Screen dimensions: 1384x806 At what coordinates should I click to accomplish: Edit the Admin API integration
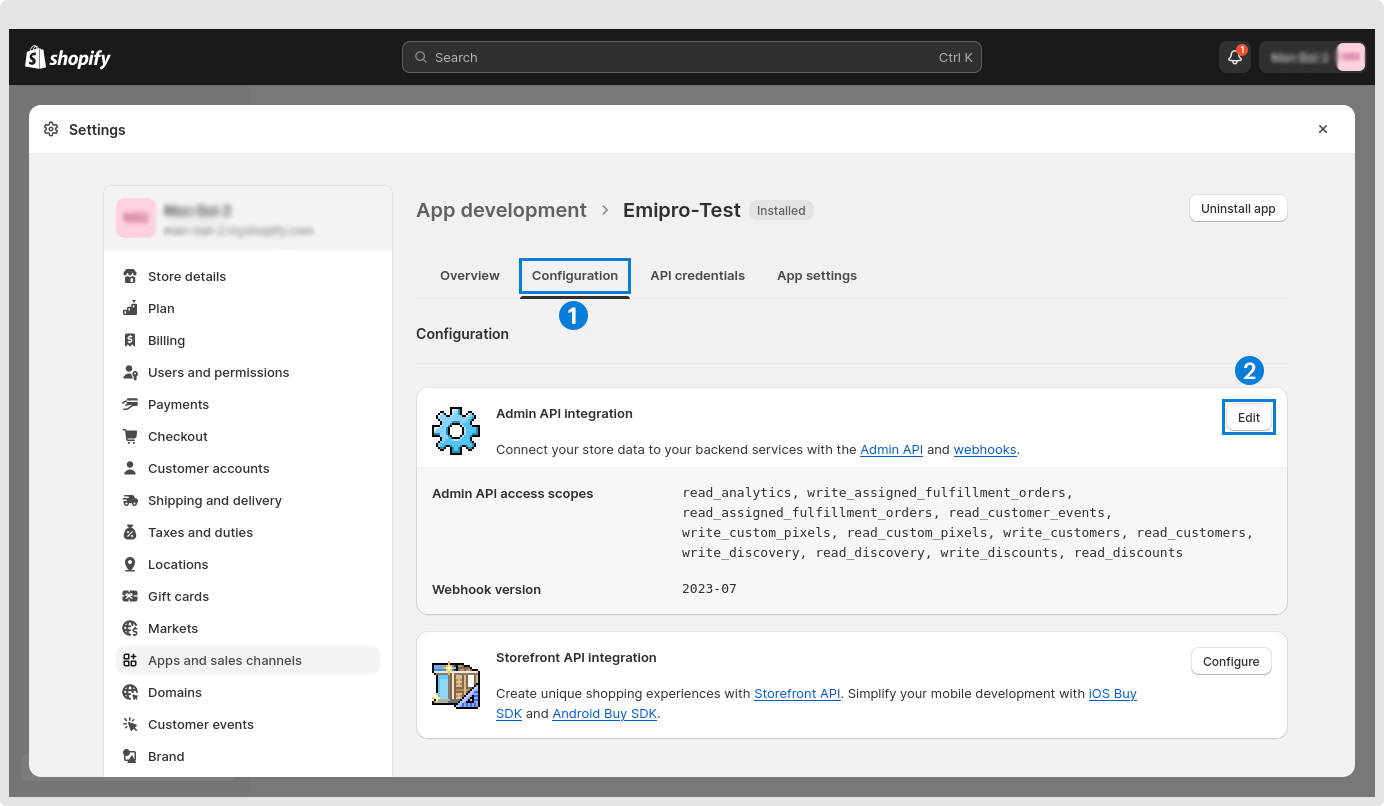(1249, 417)
